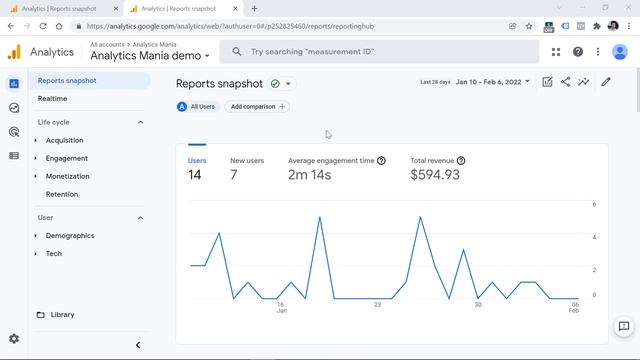Open the Insights sparkline icon
640x360 pixels.
pyautogui.click(x=584, y=82)
